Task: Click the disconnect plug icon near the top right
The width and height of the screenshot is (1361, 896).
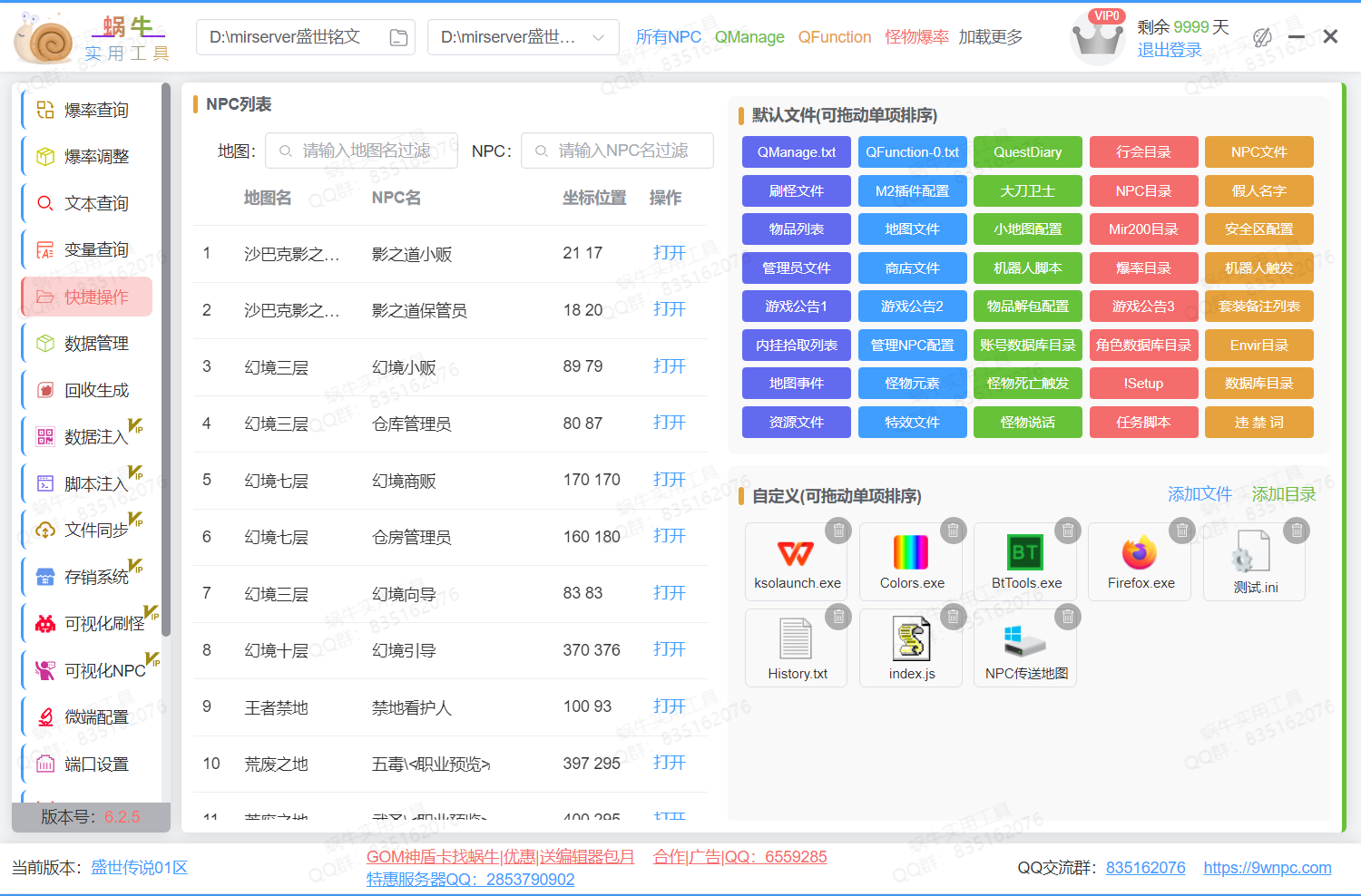Action: (1262, 37)
